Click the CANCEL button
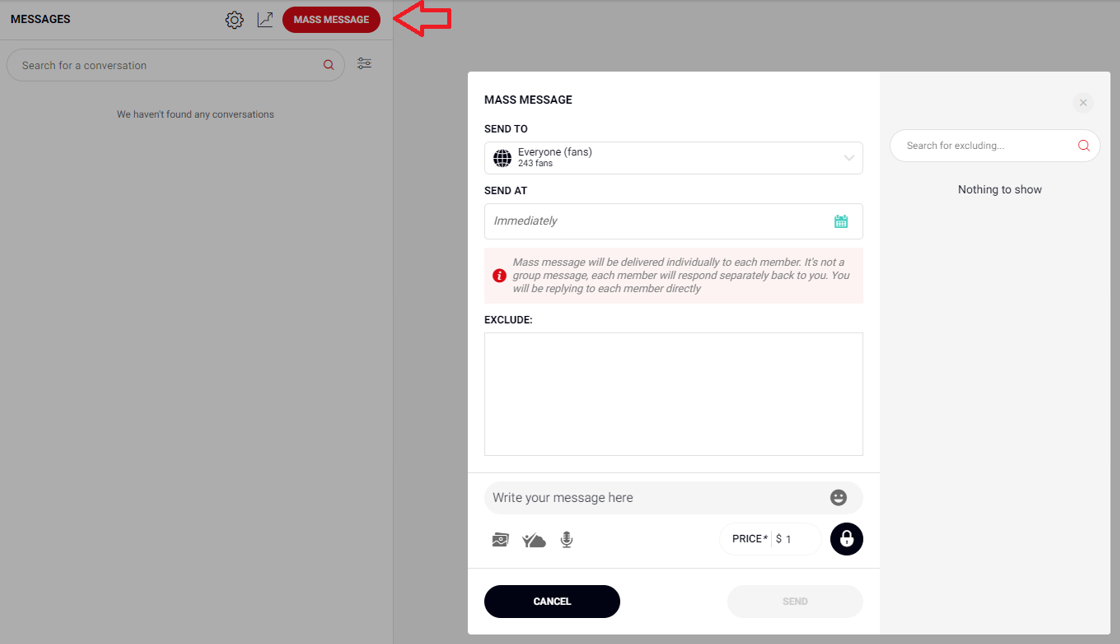Image resolution: width=1120 pixels, height=644 pixels. 552,601
